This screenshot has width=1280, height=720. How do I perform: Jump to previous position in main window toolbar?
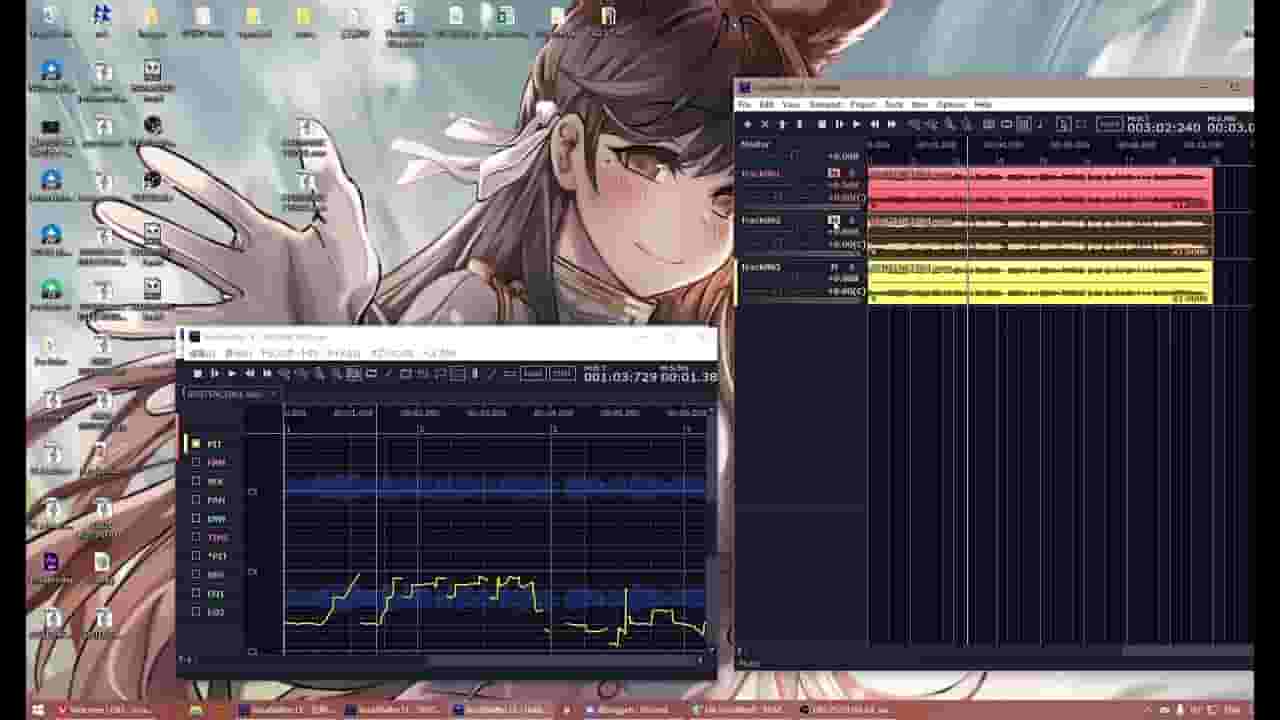pyautogui.click(x=874, y=125)
